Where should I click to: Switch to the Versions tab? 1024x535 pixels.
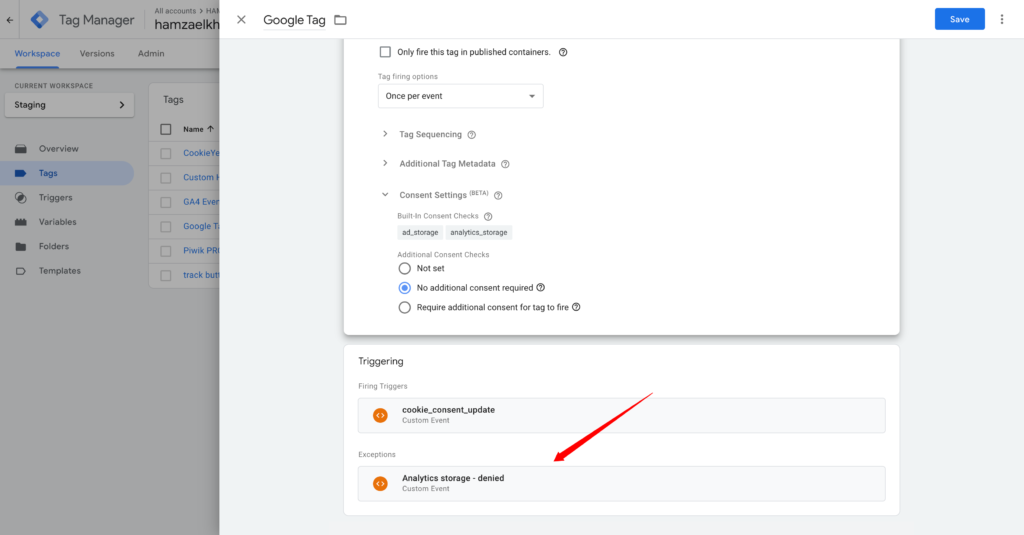tap(97, 53)
